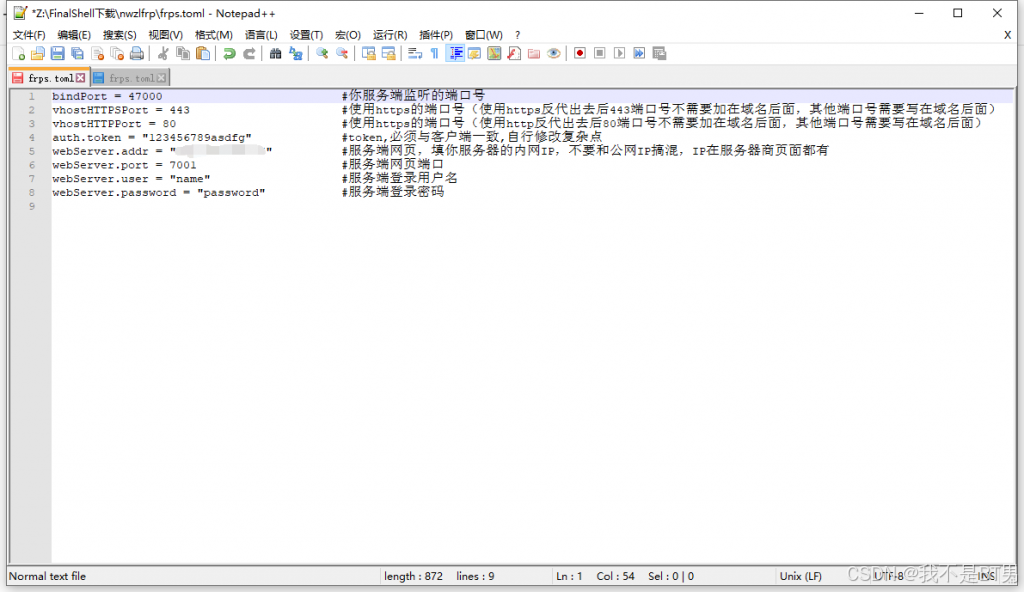This screenshot has height=592, width=1024.
Task: Save the current file with floppy icon
Action: (57, 54)
